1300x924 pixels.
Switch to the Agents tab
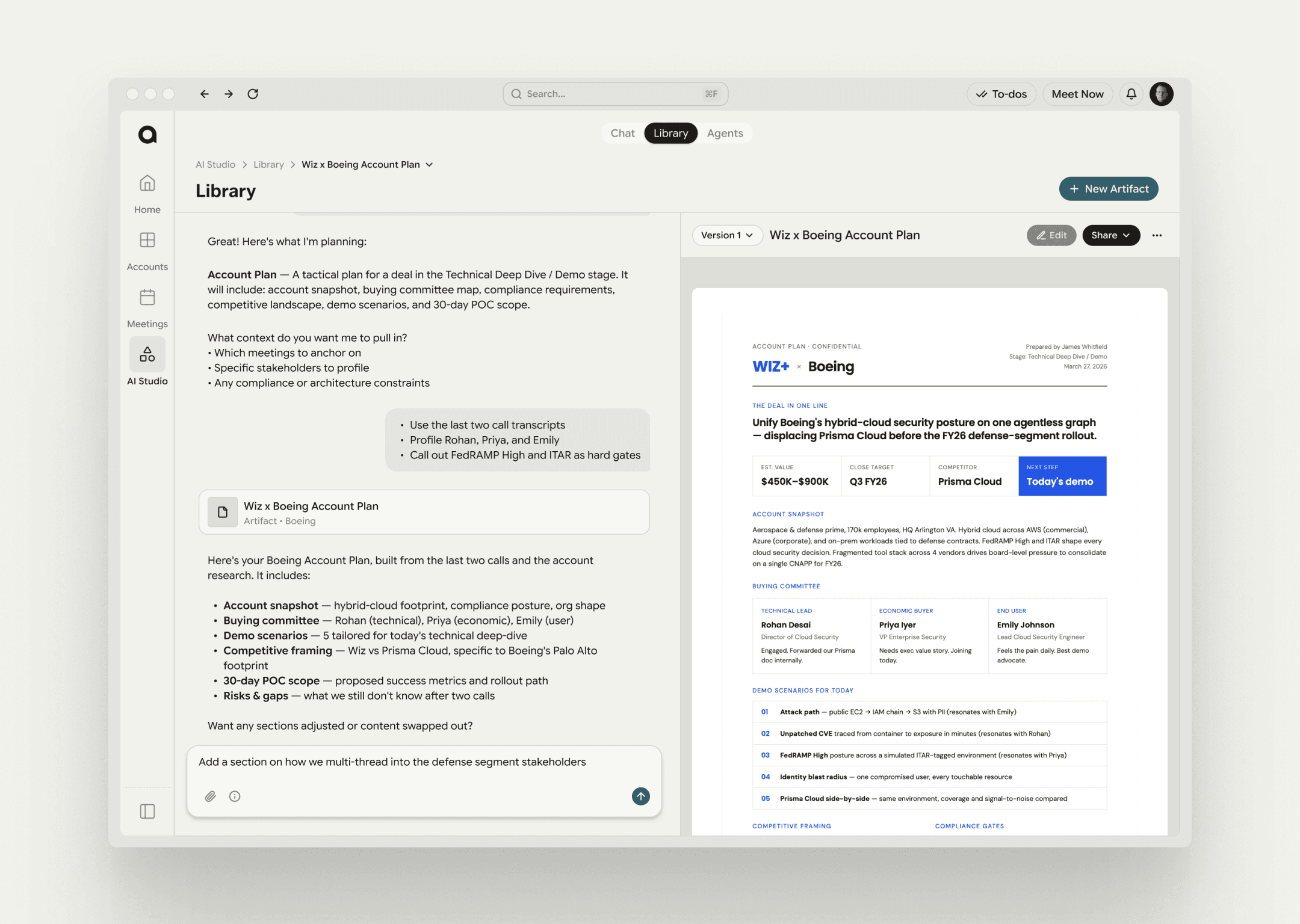click(725, 134)
